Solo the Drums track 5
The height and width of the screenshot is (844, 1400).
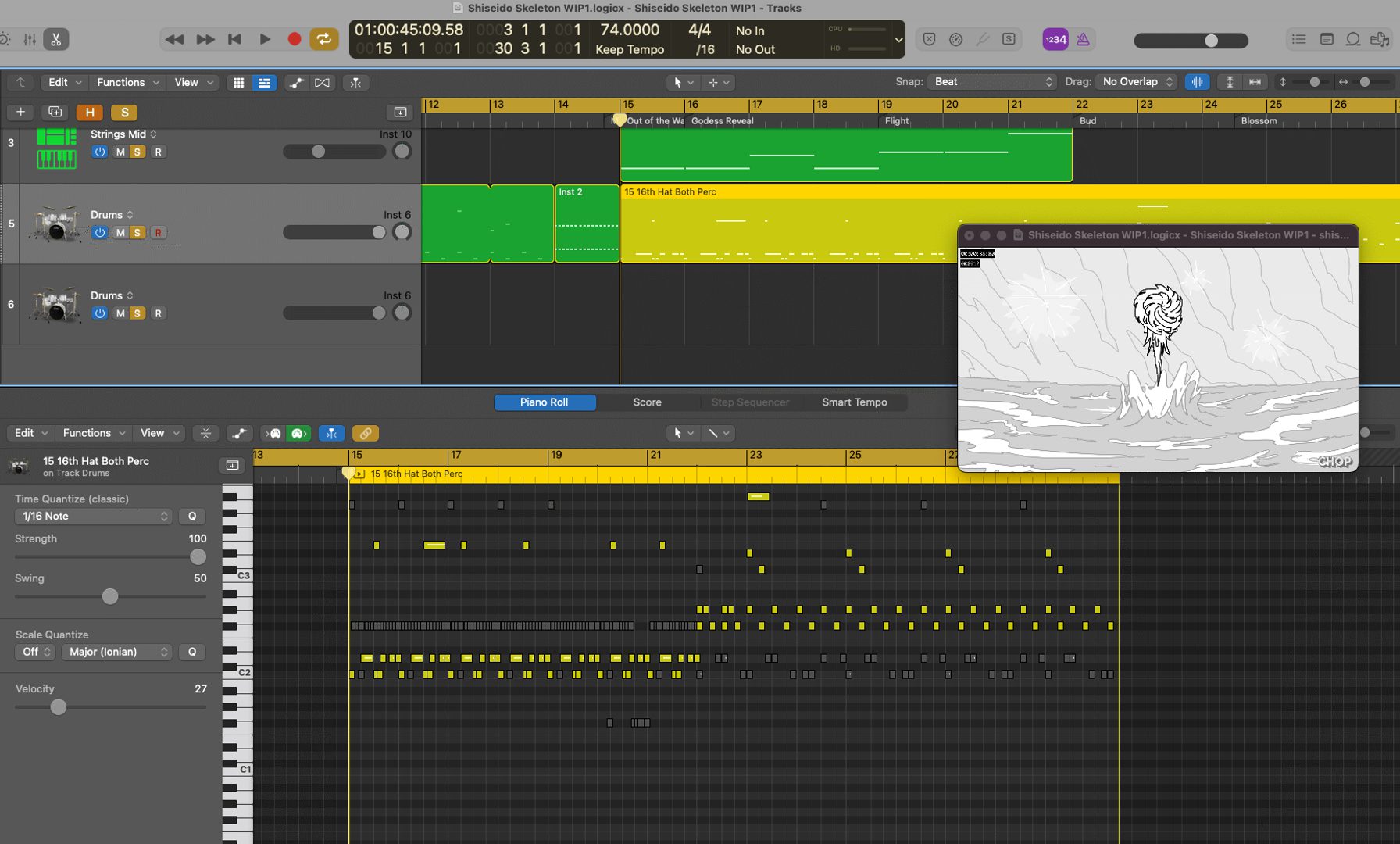[137, 232]
